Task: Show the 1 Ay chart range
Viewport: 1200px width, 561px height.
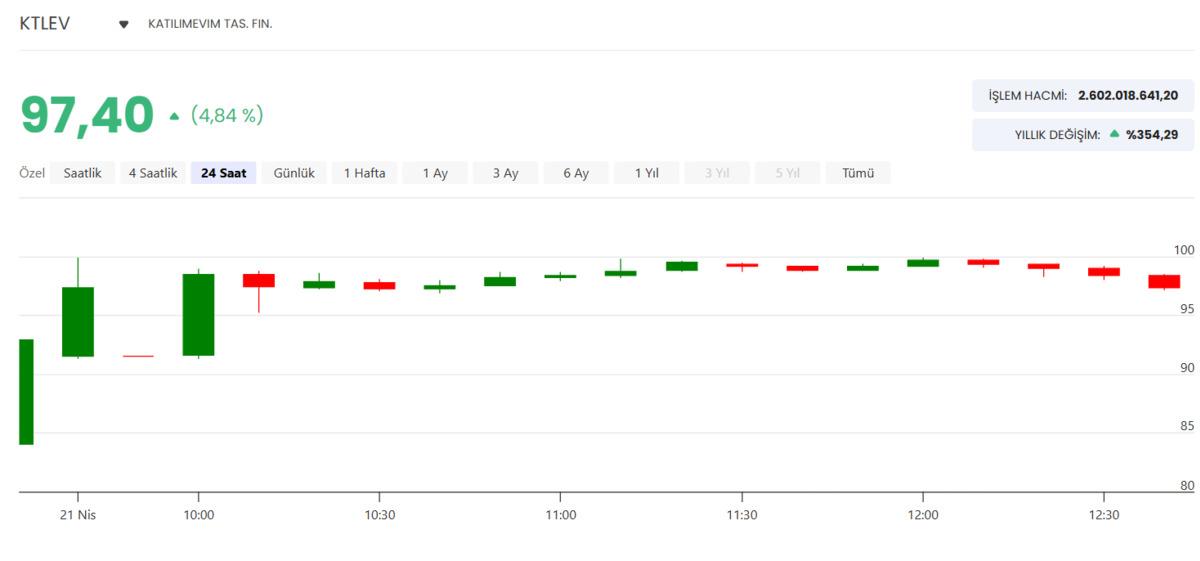Action: 435,173
